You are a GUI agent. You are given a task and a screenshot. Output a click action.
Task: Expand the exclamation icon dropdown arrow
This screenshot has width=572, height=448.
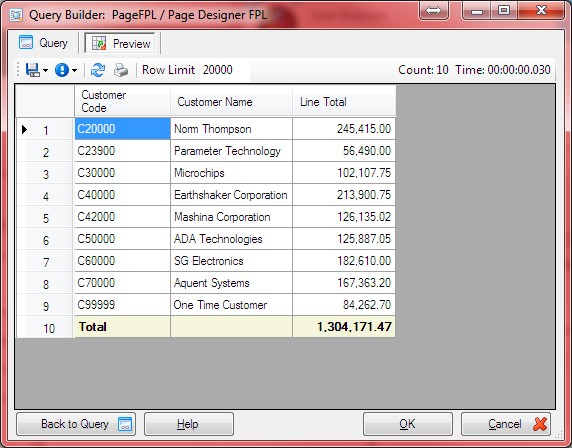coord(74,70)
